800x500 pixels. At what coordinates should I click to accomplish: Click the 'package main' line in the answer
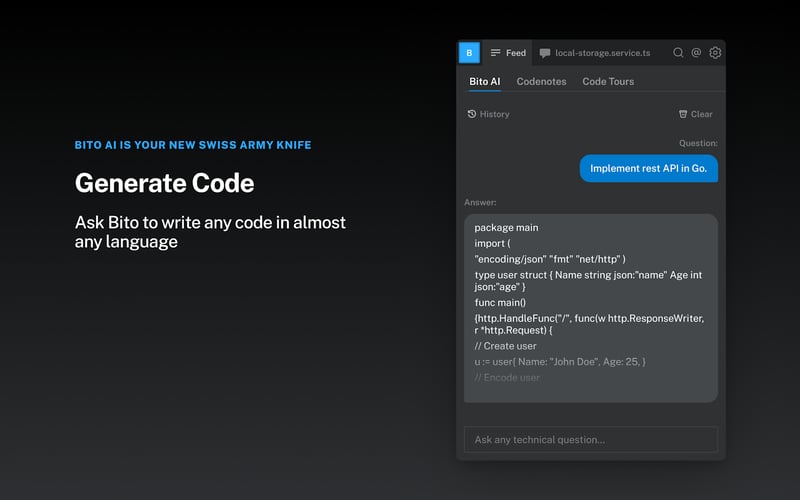pyautogui.click(x=506, y=228)
